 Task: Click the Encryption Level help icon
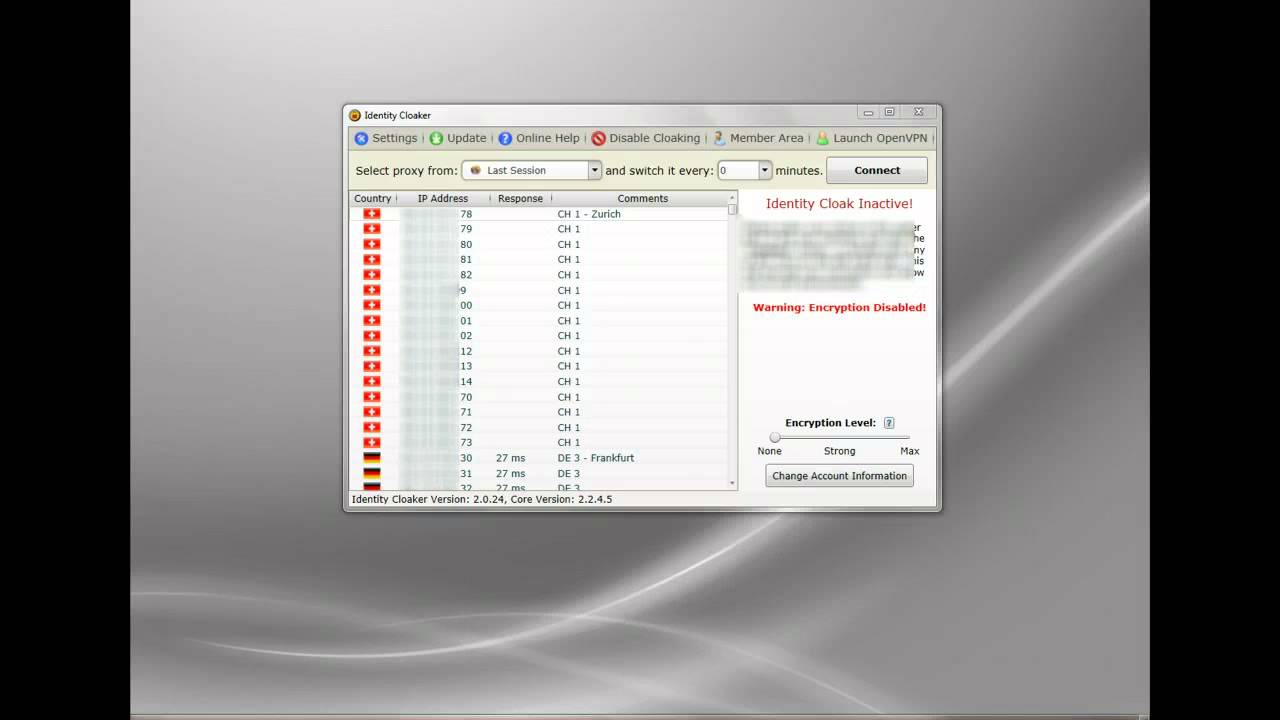click(889, 423)
